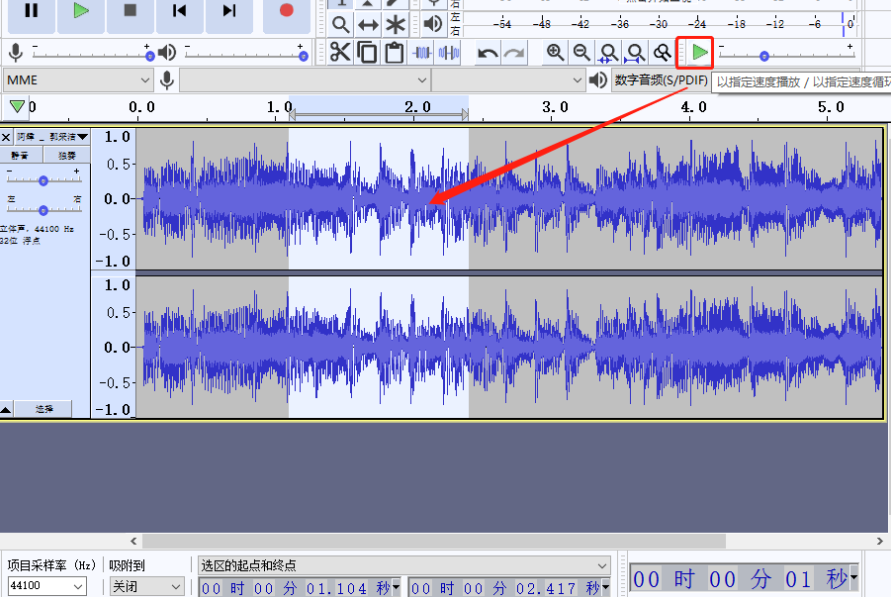Fit selection to window width

608,52
